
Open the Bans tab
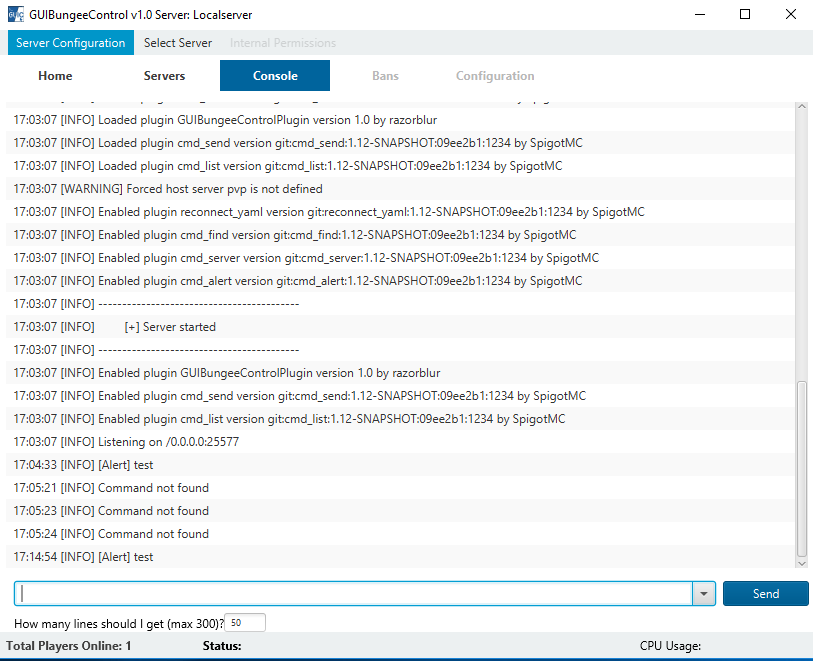(385, 76)
